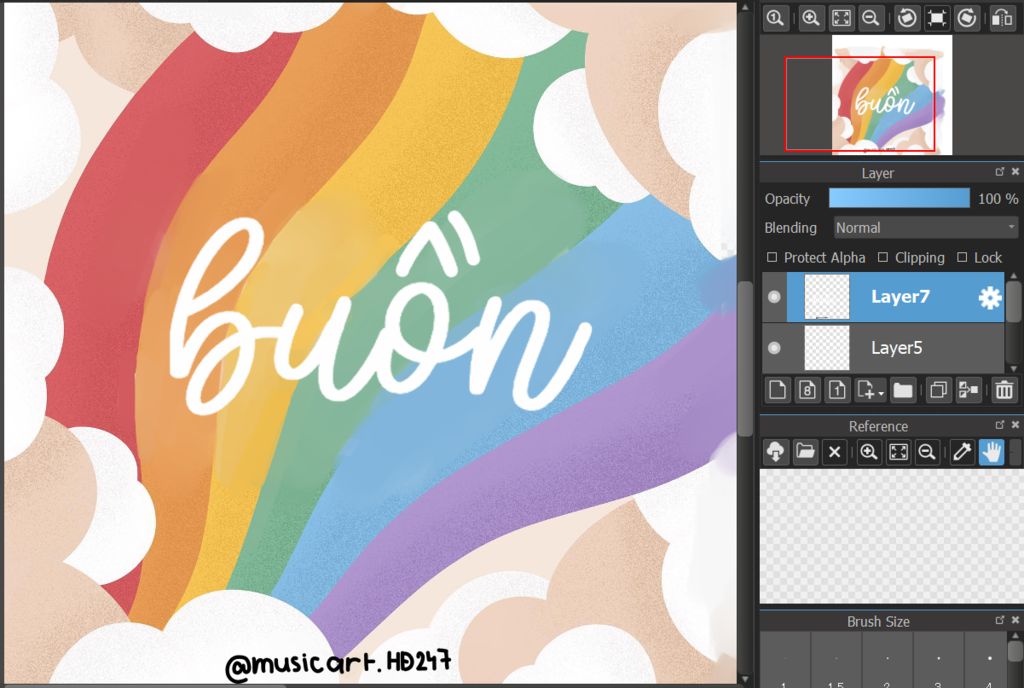Click the Navigator preview thumbnail

(x=891, y=95)
